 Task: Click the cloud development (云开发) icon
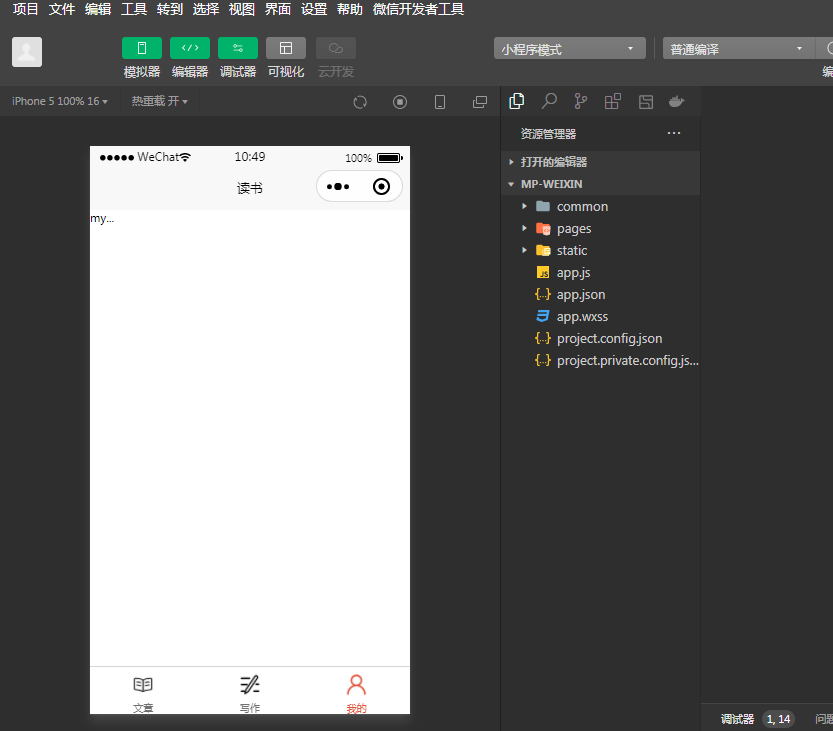[336, 48]
